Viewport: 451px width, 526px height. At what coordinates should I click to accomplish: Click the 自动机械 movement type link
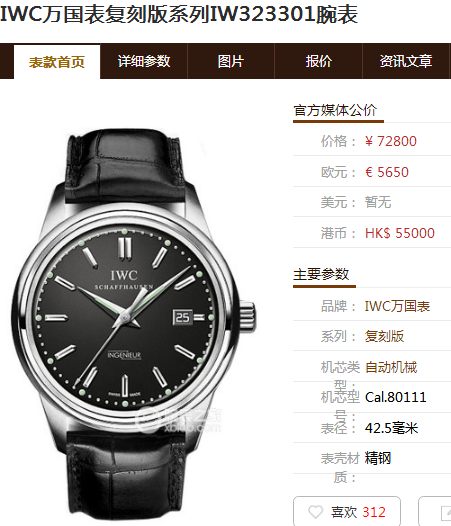coord(391,367)
